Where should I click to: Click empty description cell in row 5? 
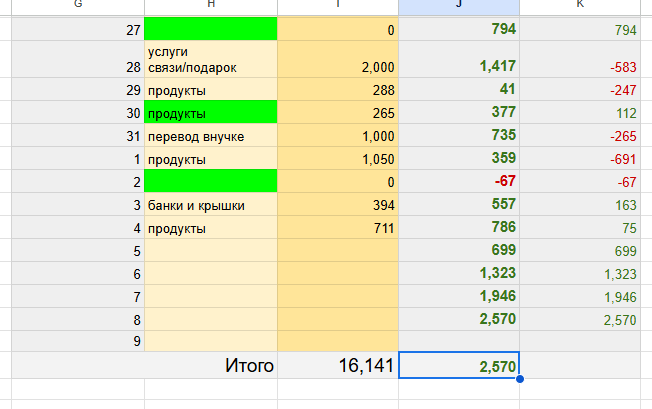(x=211, y=250)
